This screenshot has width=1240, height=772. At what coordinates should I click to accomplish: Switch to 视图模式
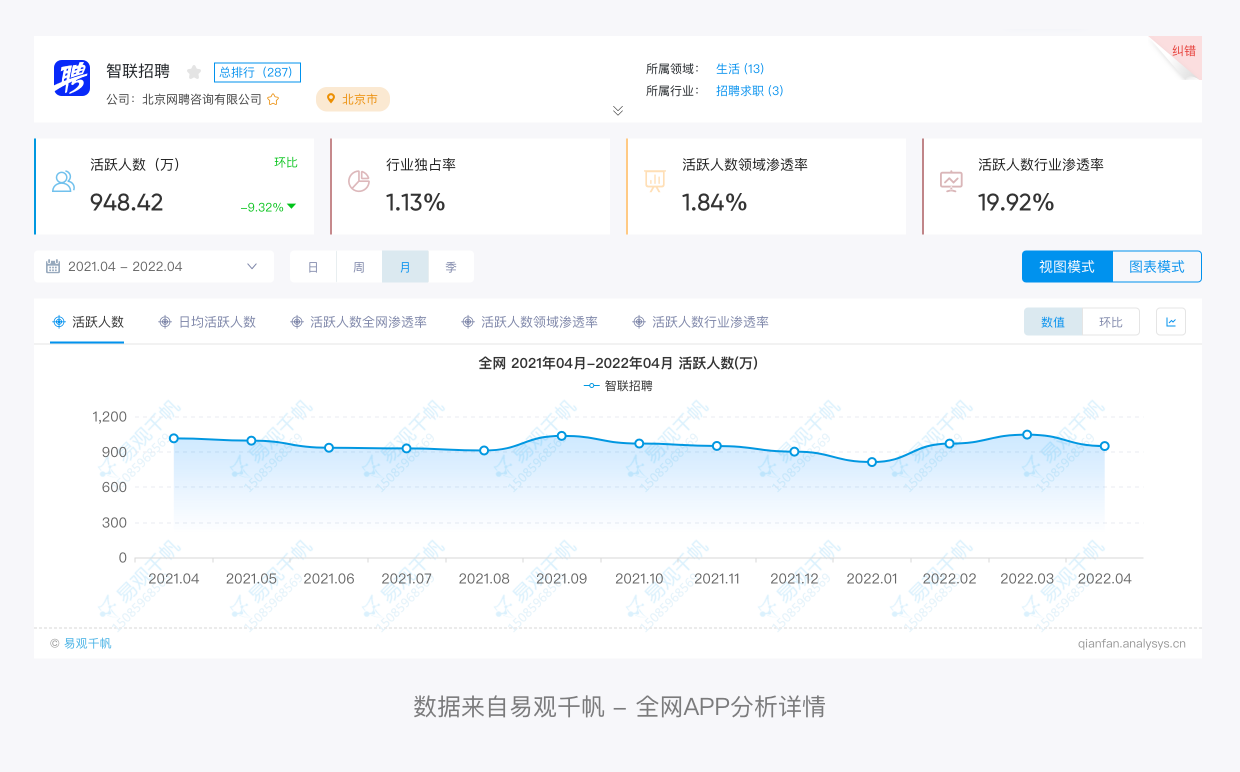pyautogui.click(x=1067, y=267)
